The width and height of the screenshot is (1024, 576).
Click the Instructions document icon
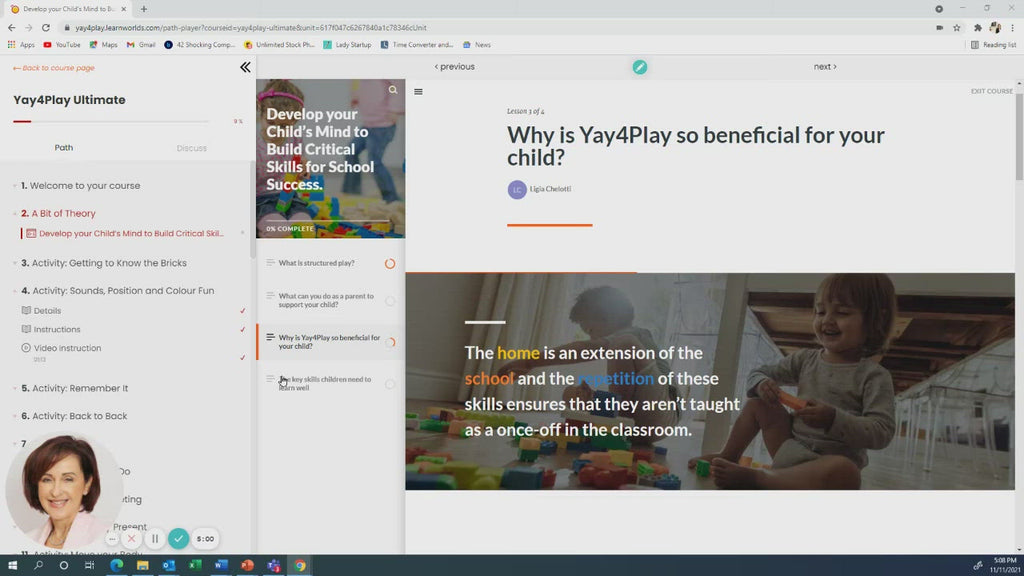coord(26,329)
